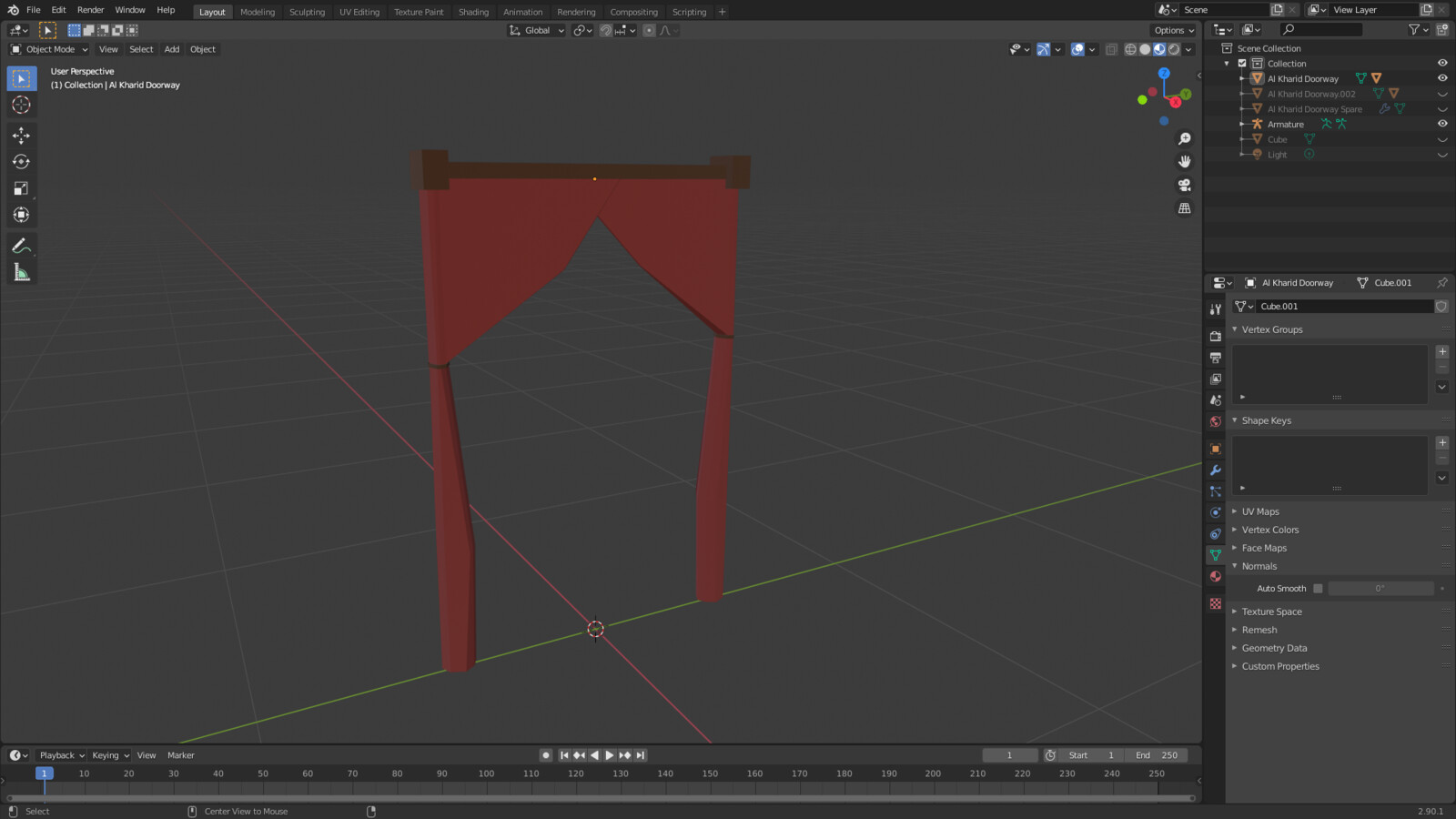
Task: Add a new vertex group
Action: [x=1442, y=351]
